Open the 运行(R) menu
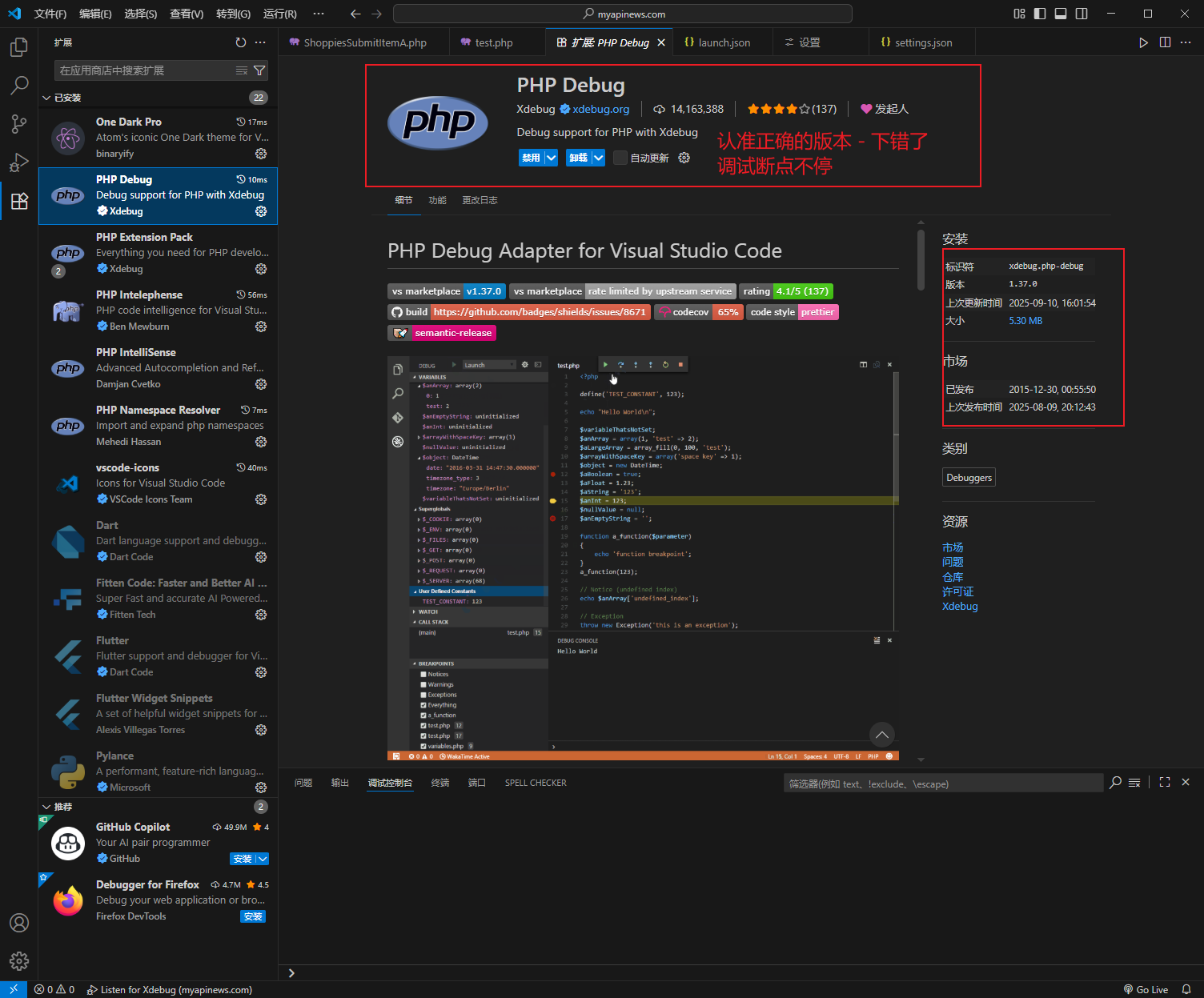 279,14
